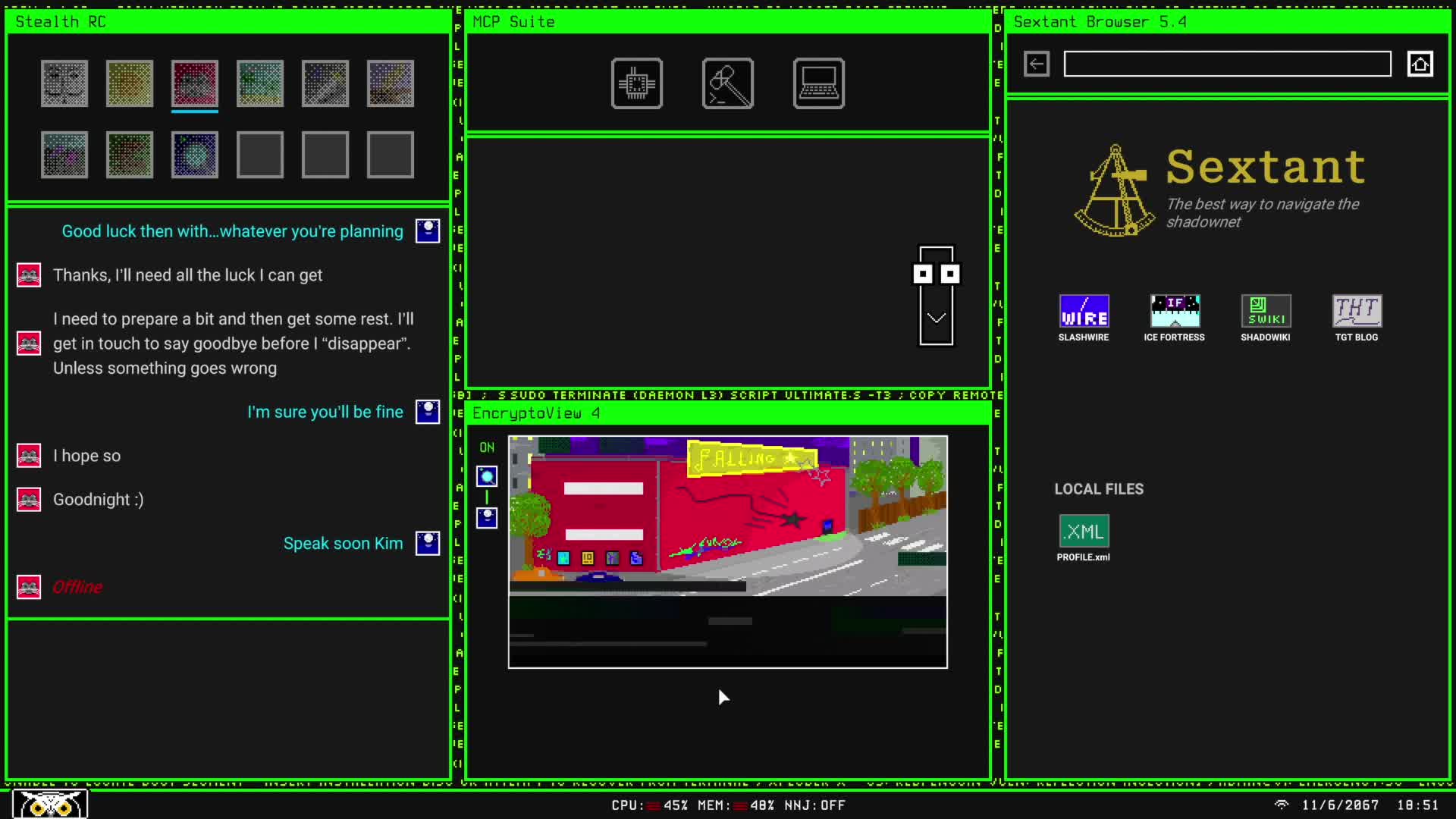Screen dimensions: 1456x819
Task: Go back in Sextant Browser
Action: (1037, 64)
